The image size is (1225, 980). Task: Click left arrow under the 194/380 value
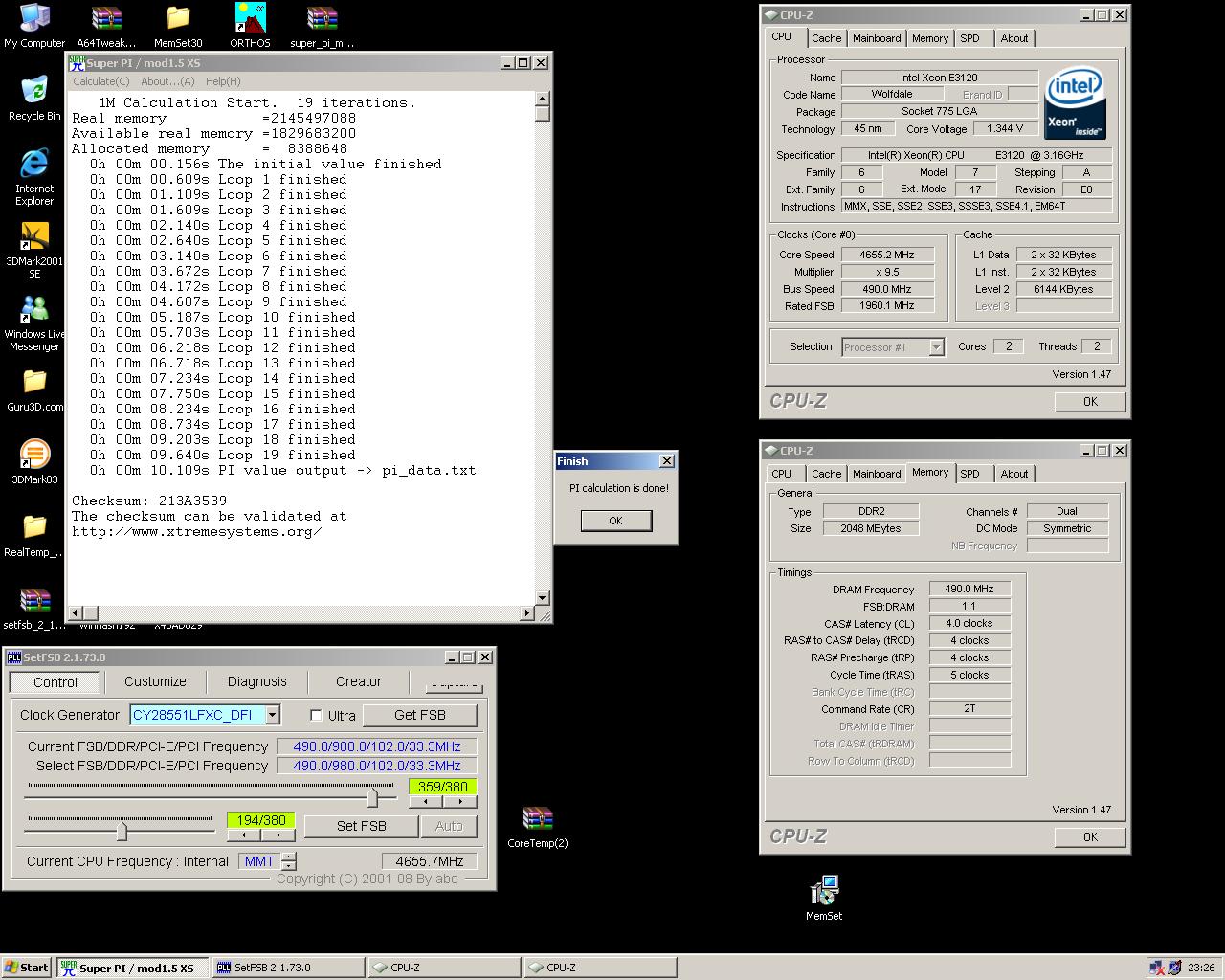click(x=244, y=835)
